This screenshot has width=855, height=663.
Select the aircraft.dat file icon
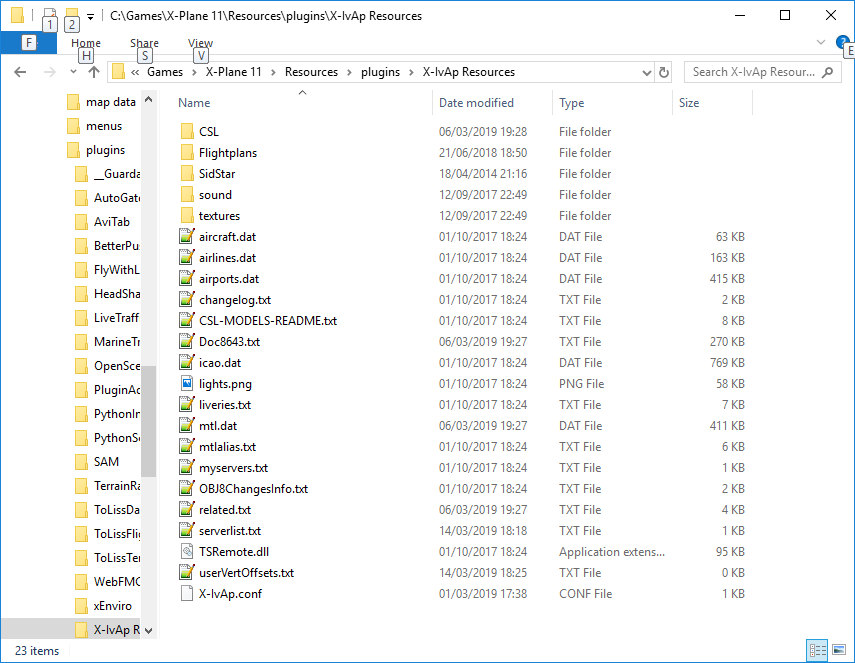tap(186, 237)
